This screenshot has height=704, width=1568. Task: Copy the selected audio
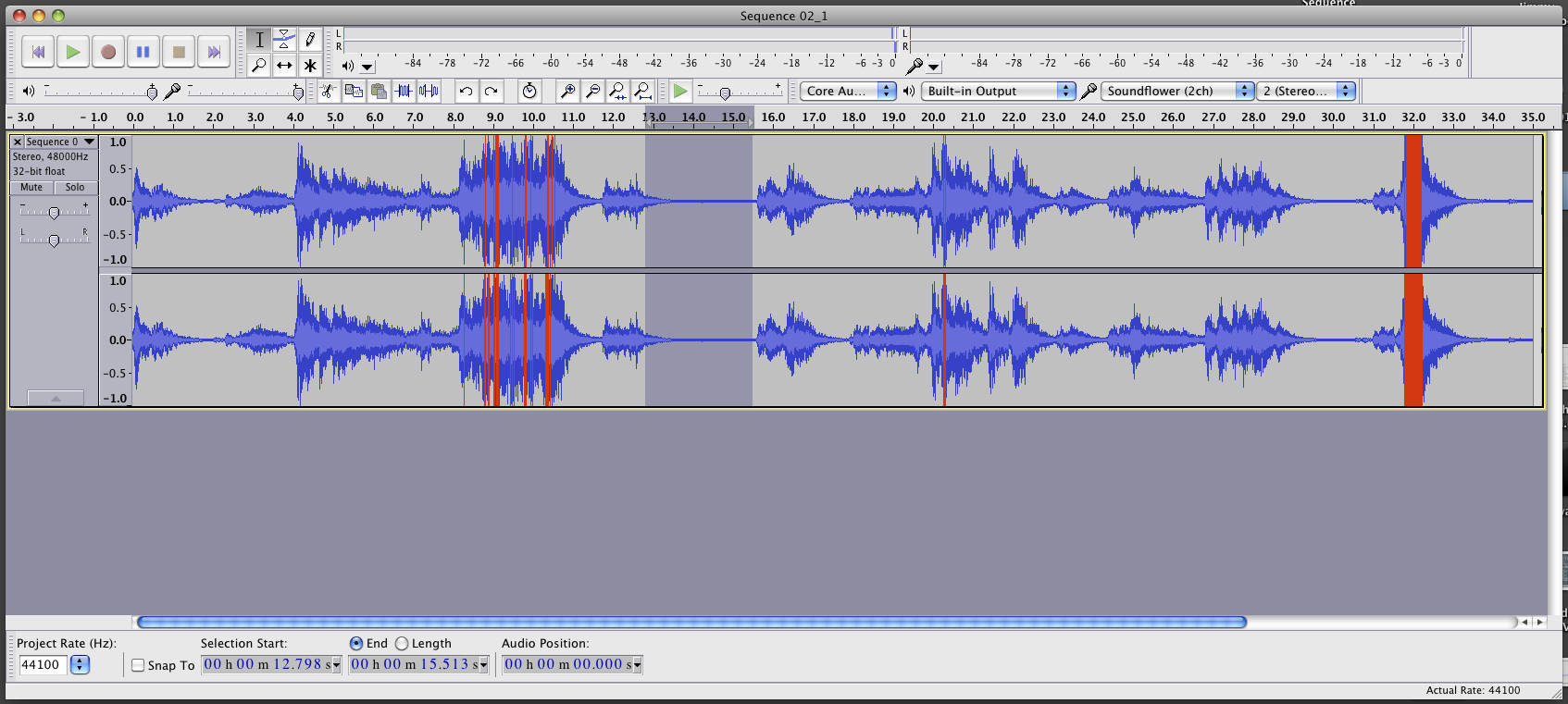(354, 91)
